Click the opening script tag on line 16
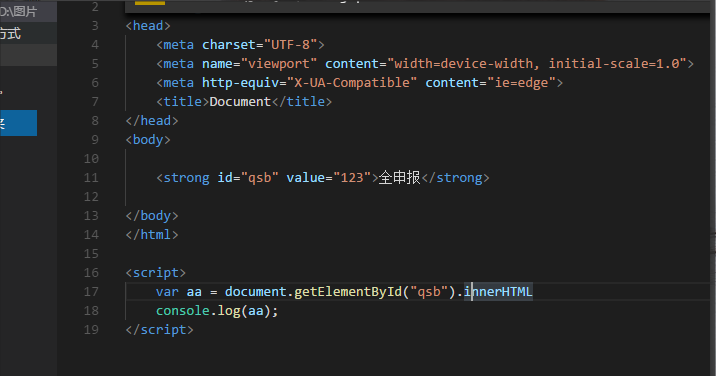Viewport: 716px width, 376px height. [156, 273]
